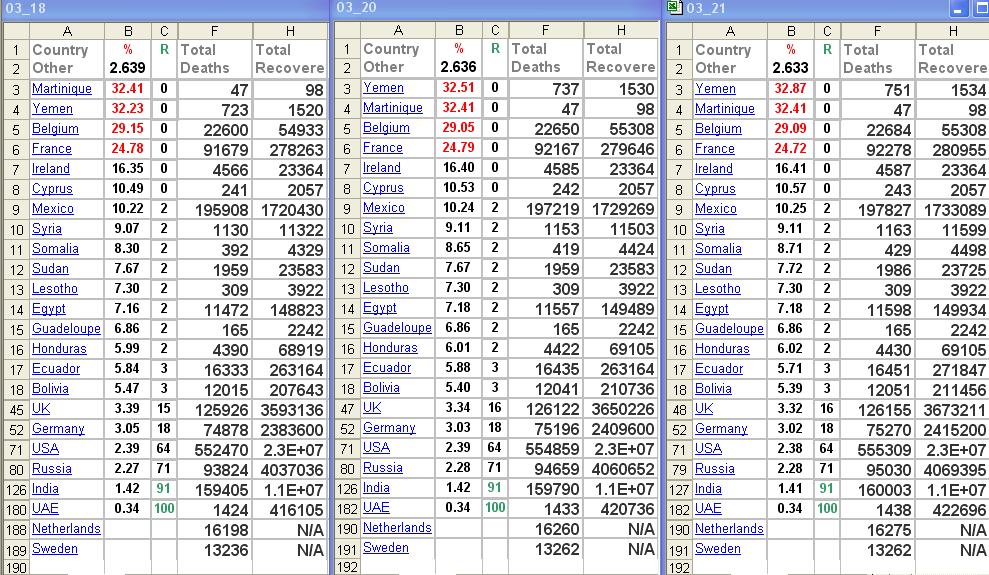The image size is (989, 575).
Task: Select row 47 header in window 03_20
Action: pos(347,408)
